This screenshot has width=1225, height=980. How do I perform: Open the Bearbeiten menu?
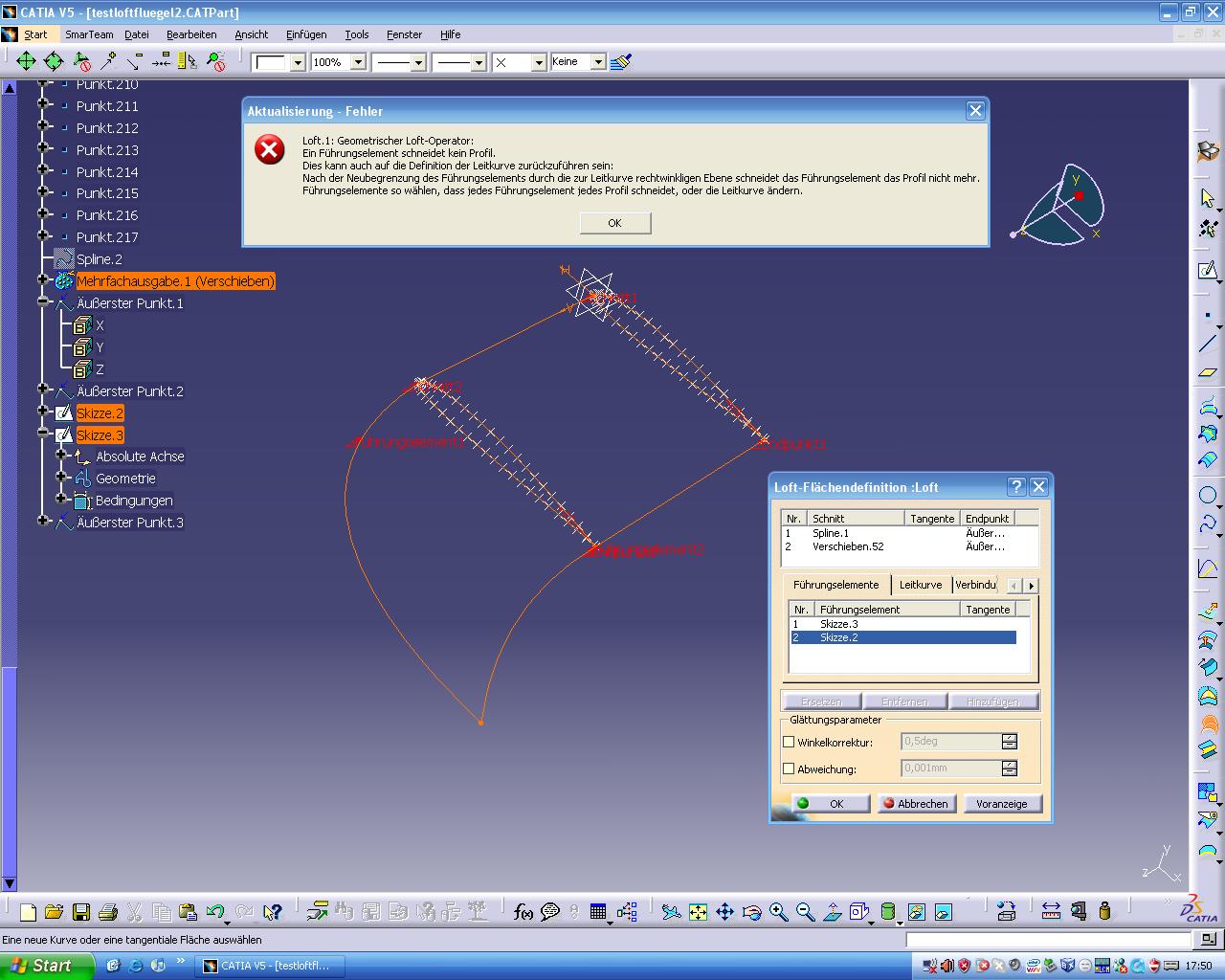(x=191, y=34)
